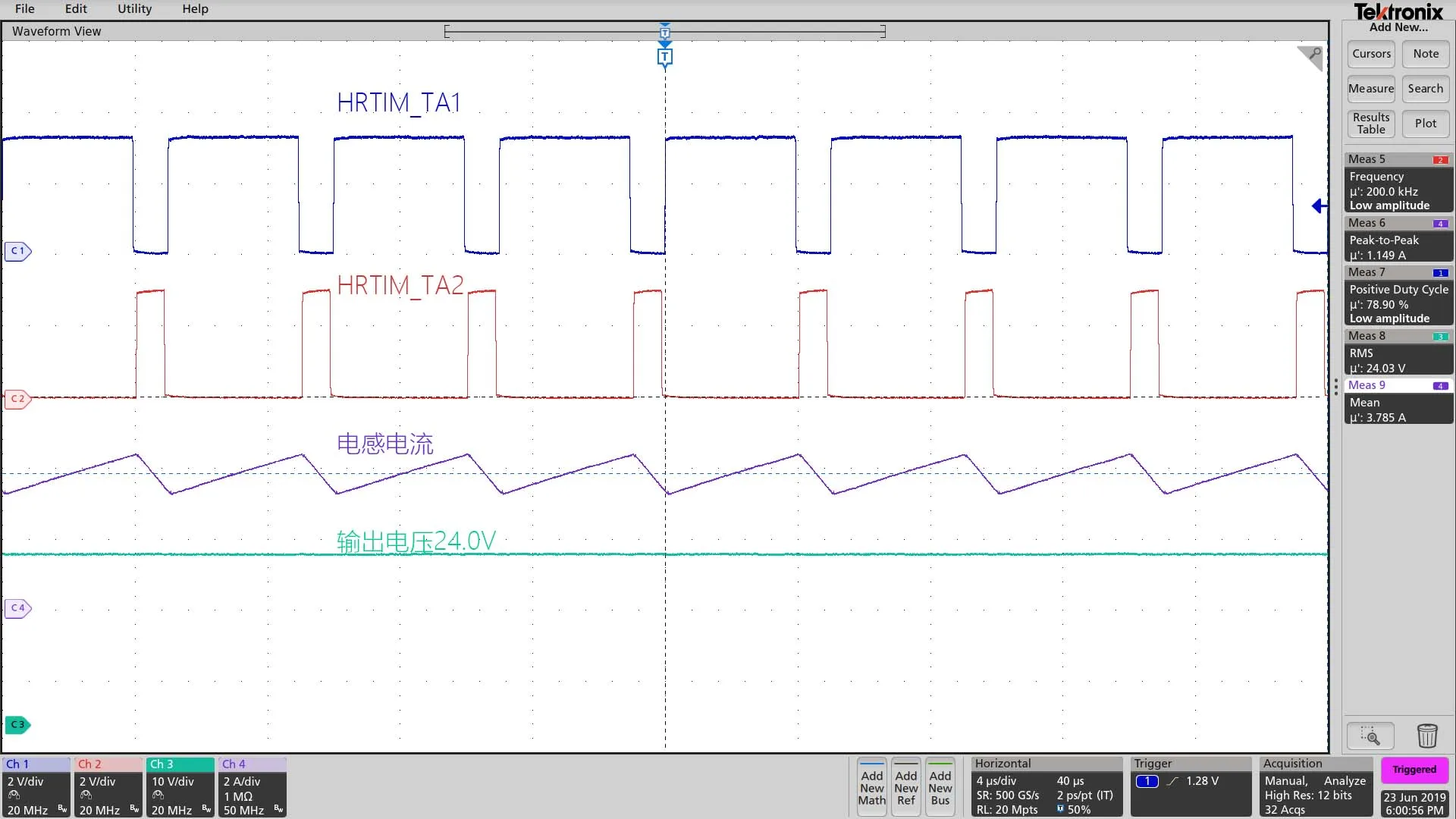Click the rising edge trigger slope icon
Image resolution: width=1456 pixels, height=819 pixels.
click(x=1172, y=782)
